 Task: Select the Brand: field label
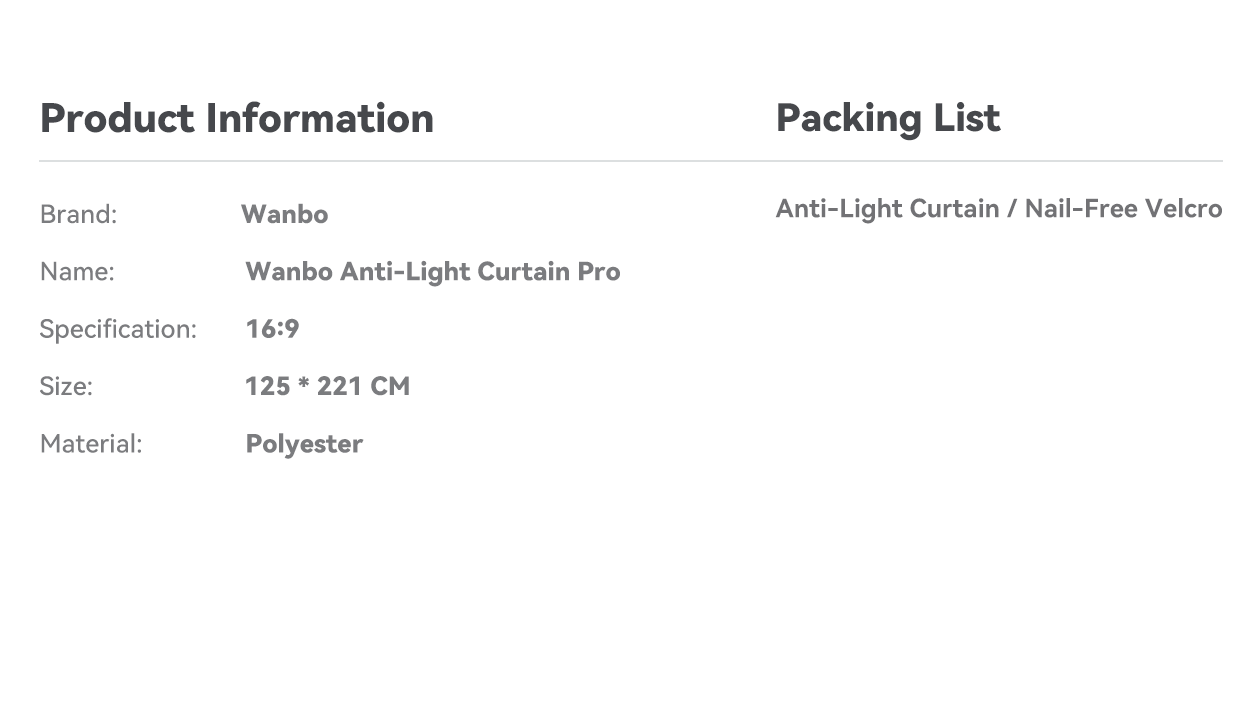pyautogui.click(x=79, y=215)
